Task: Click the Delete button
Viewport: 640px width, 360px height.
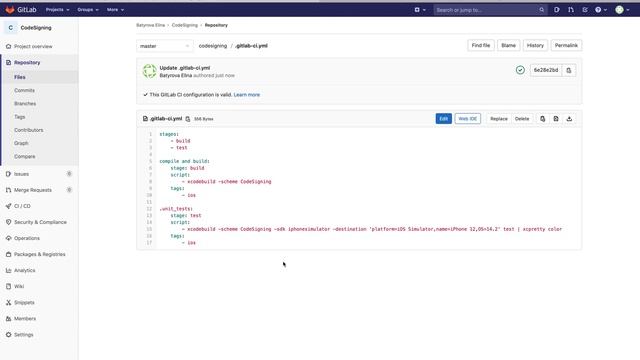Action: click(x=522, y=119)
